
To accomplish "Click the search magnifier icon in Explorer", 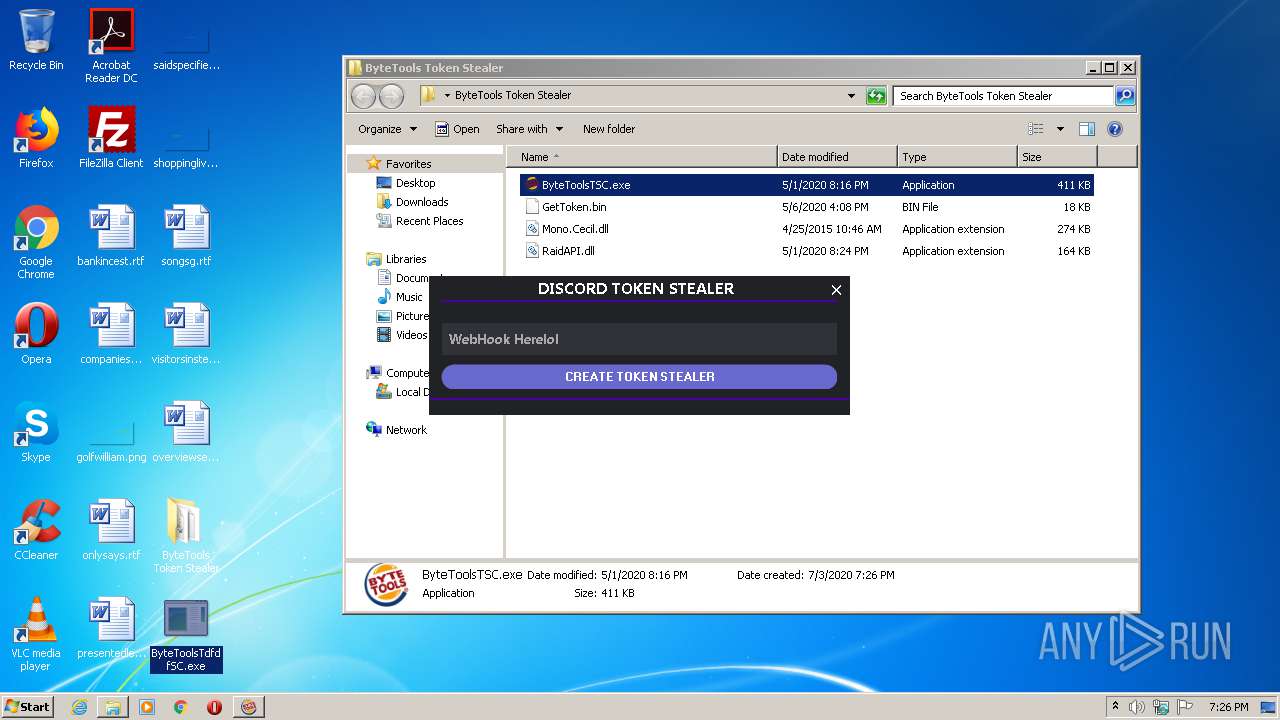I will 1125,96.
